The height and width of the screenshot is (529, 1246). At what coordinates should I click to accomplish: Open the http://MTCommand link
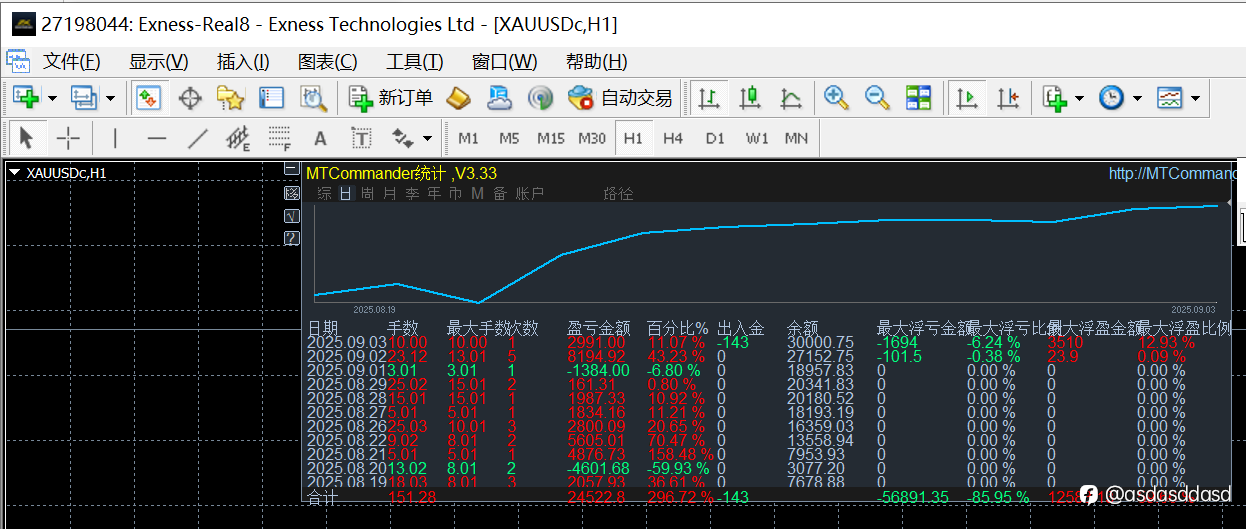tap(1173, 174)
